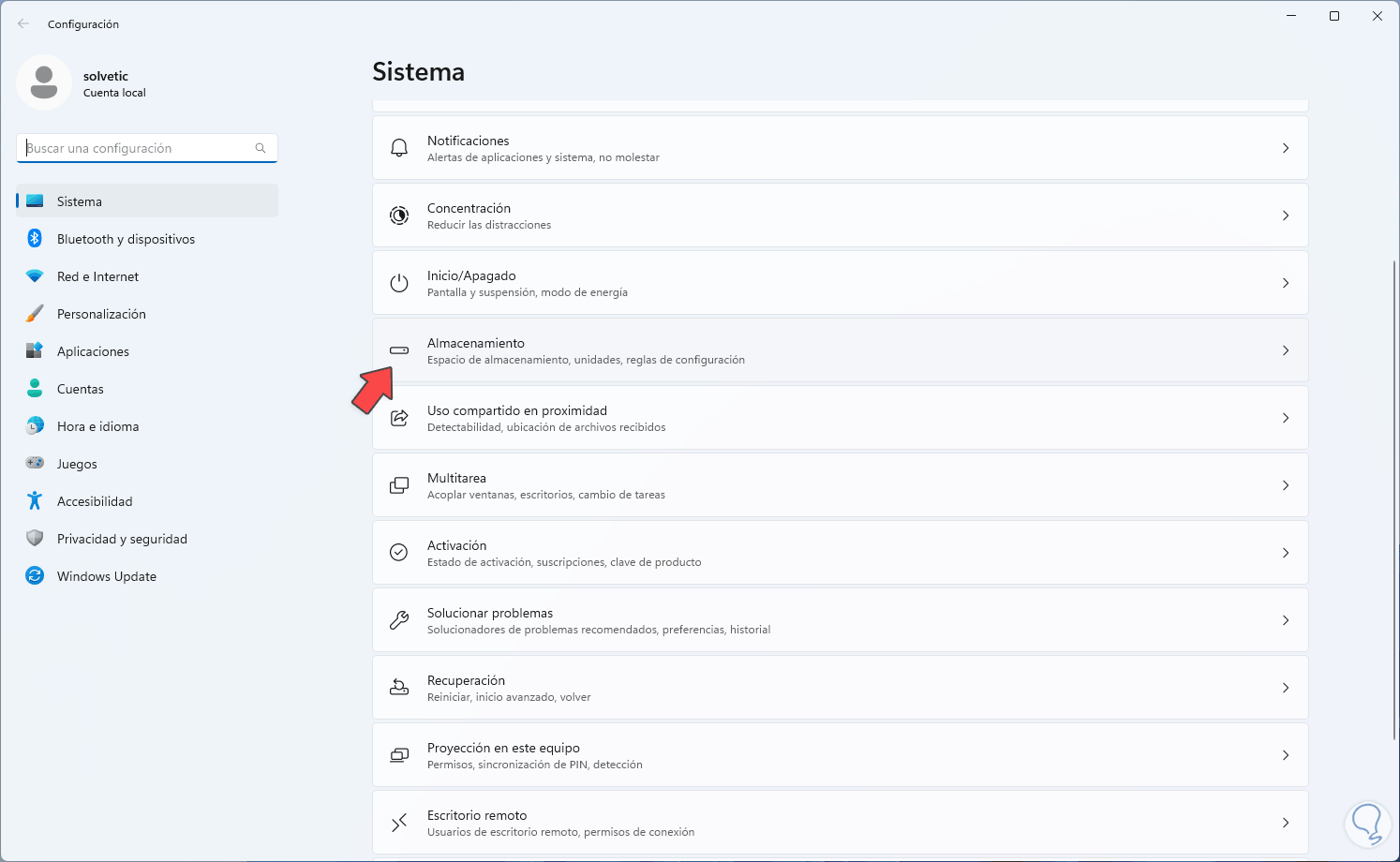Screen dimensions: 1400x862
Task: Click the Solucionar problemas wrench icon
Action: click(x=399, y=620)
